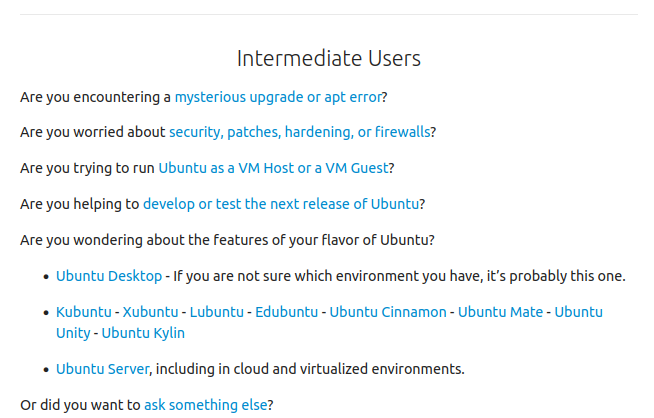
Task: Open Ubuntu as a VM Host or Guest link
Action: click(x=273, y=168)
